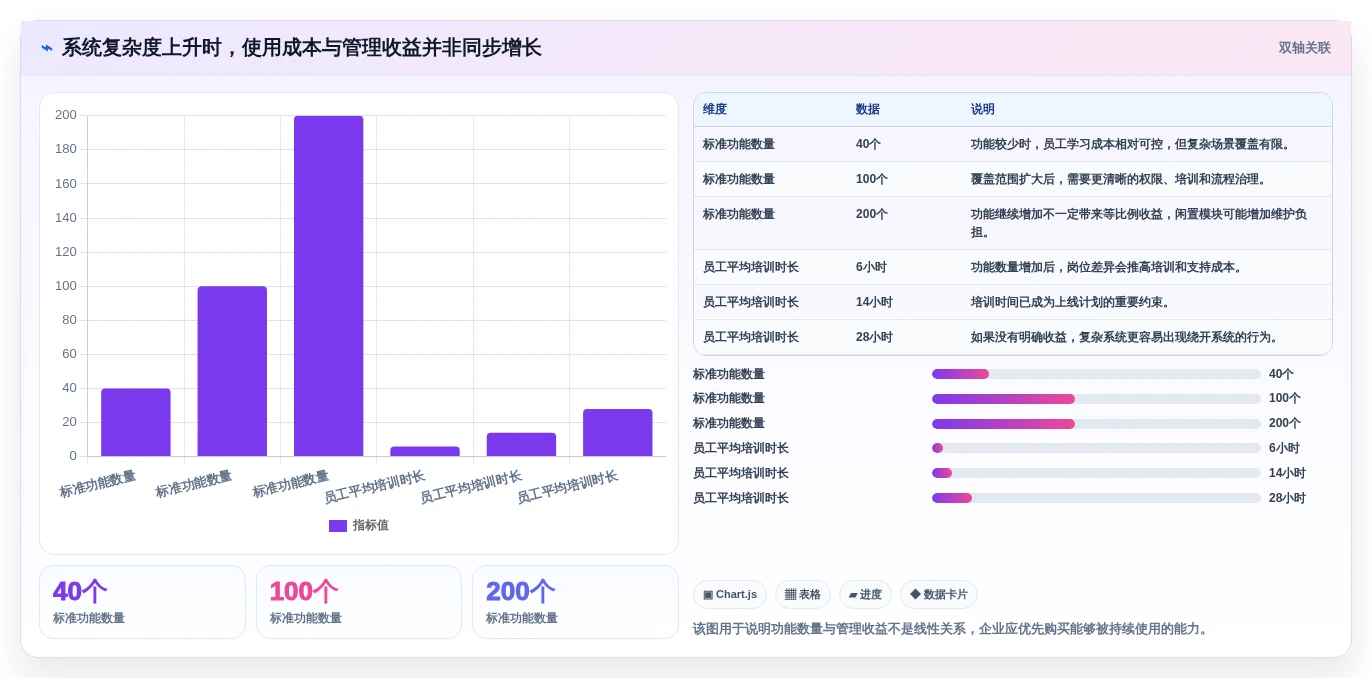Click the chart bar with value 6
Screen dimensions: 1372x678
[425, 451]
